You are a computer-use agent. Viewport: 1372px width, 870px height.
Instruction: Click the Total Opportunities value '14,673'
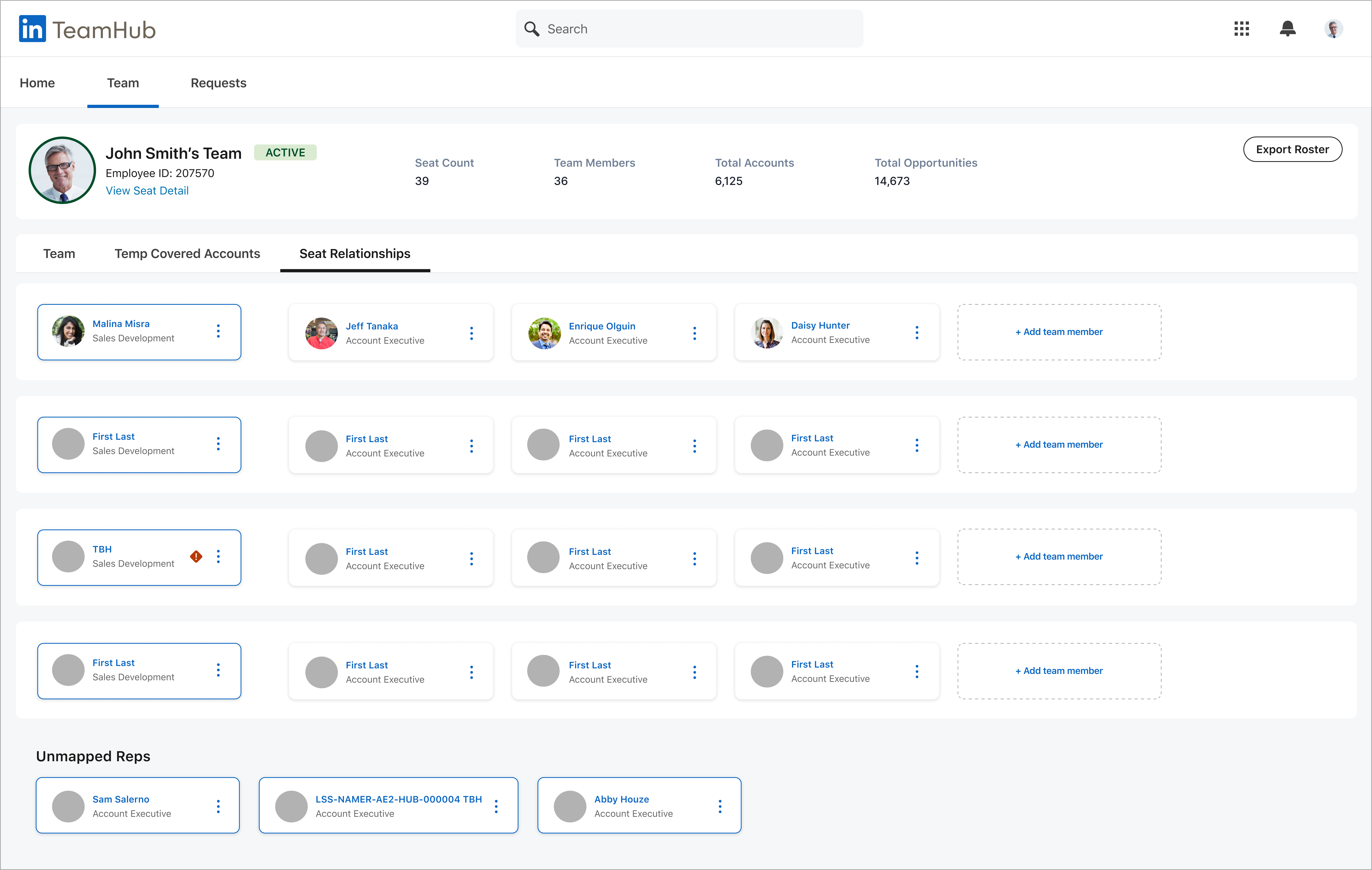(x=892, y=181)
